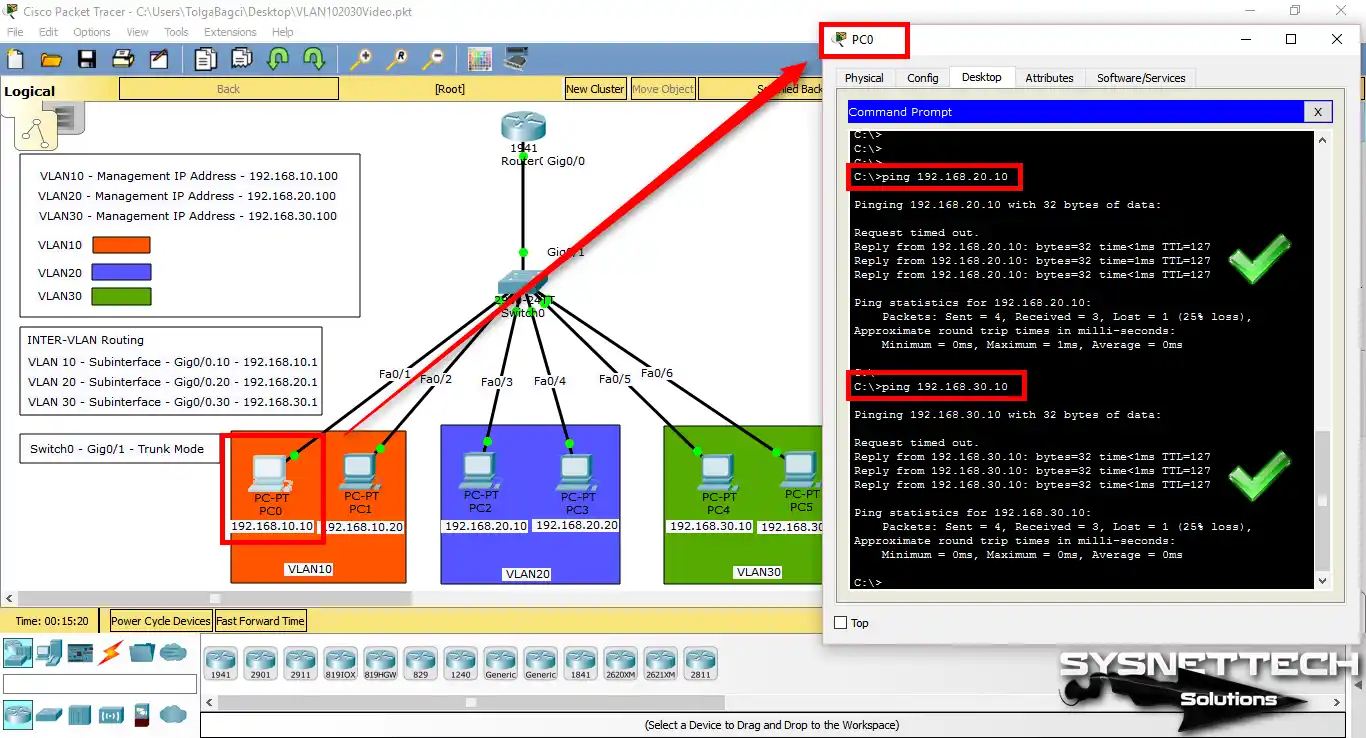Select the 2811 router device icon
This screenshot has height=738, width=1366.
tap(700, 662)
